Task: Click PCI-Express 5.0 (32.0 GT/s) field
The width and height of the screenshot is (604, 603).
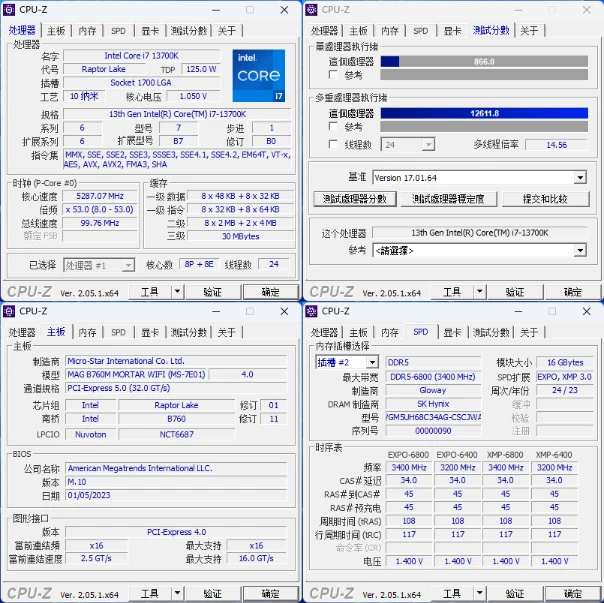Action: [x=176, y=388]
